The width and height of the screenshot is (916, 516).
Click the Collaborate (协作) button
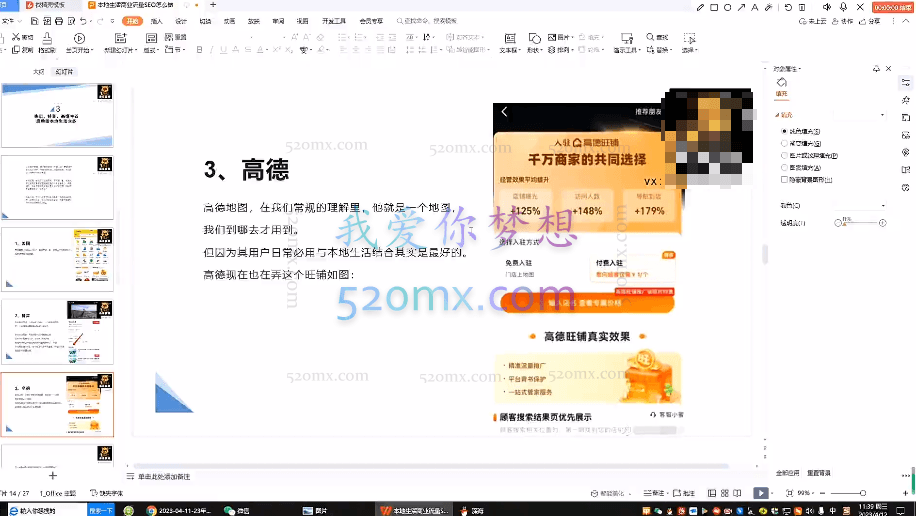pos(842,21)
